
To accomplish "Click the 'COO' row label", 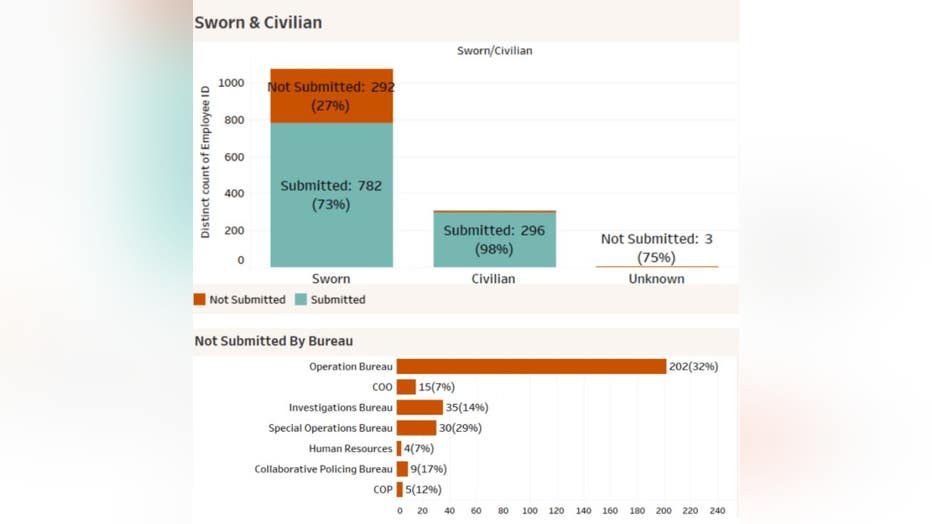I will 383,387.
